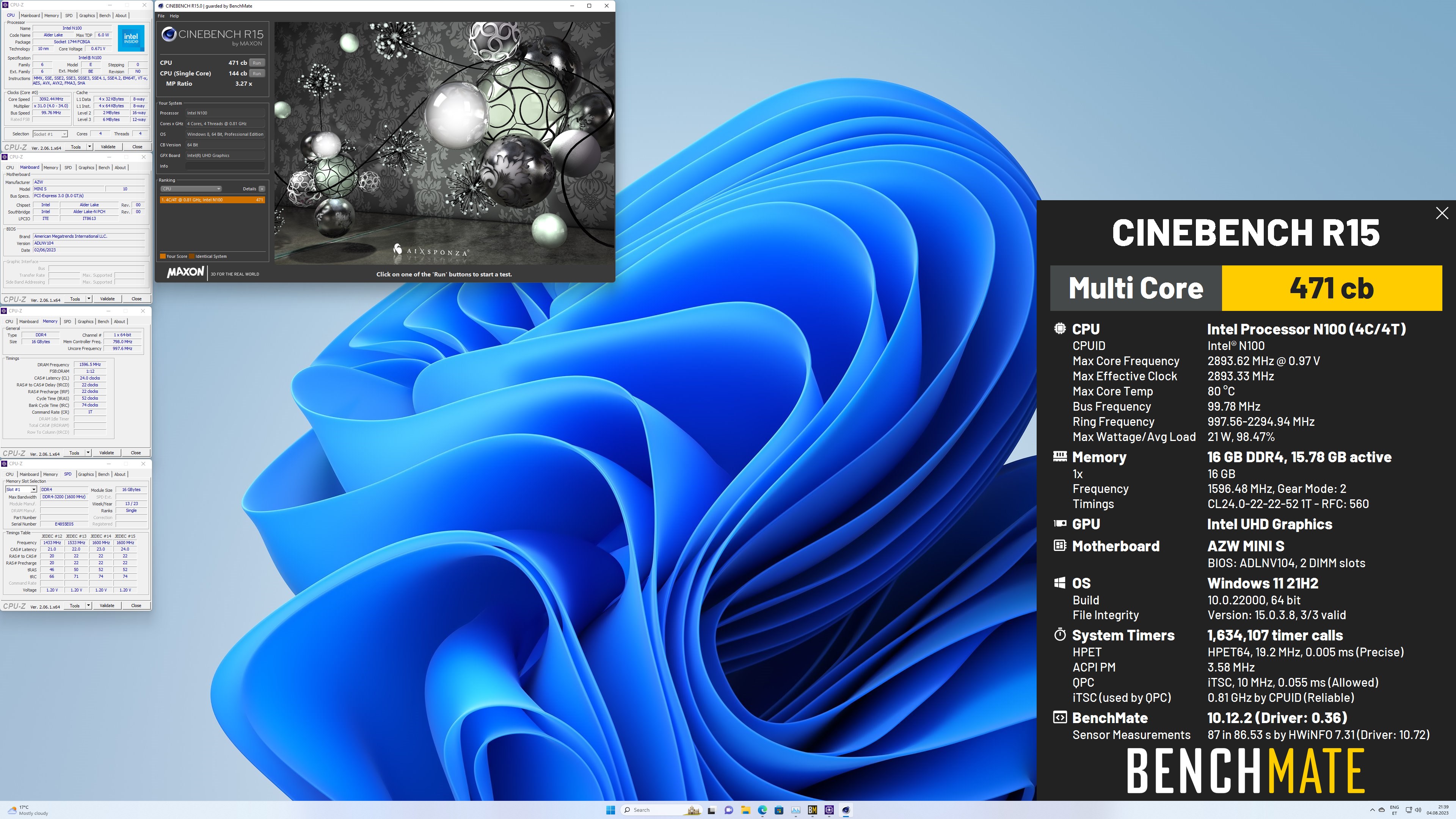This screenshot has height=819, width=1456.
Task: Open volume control tray icon
Action: [1418, 810]
